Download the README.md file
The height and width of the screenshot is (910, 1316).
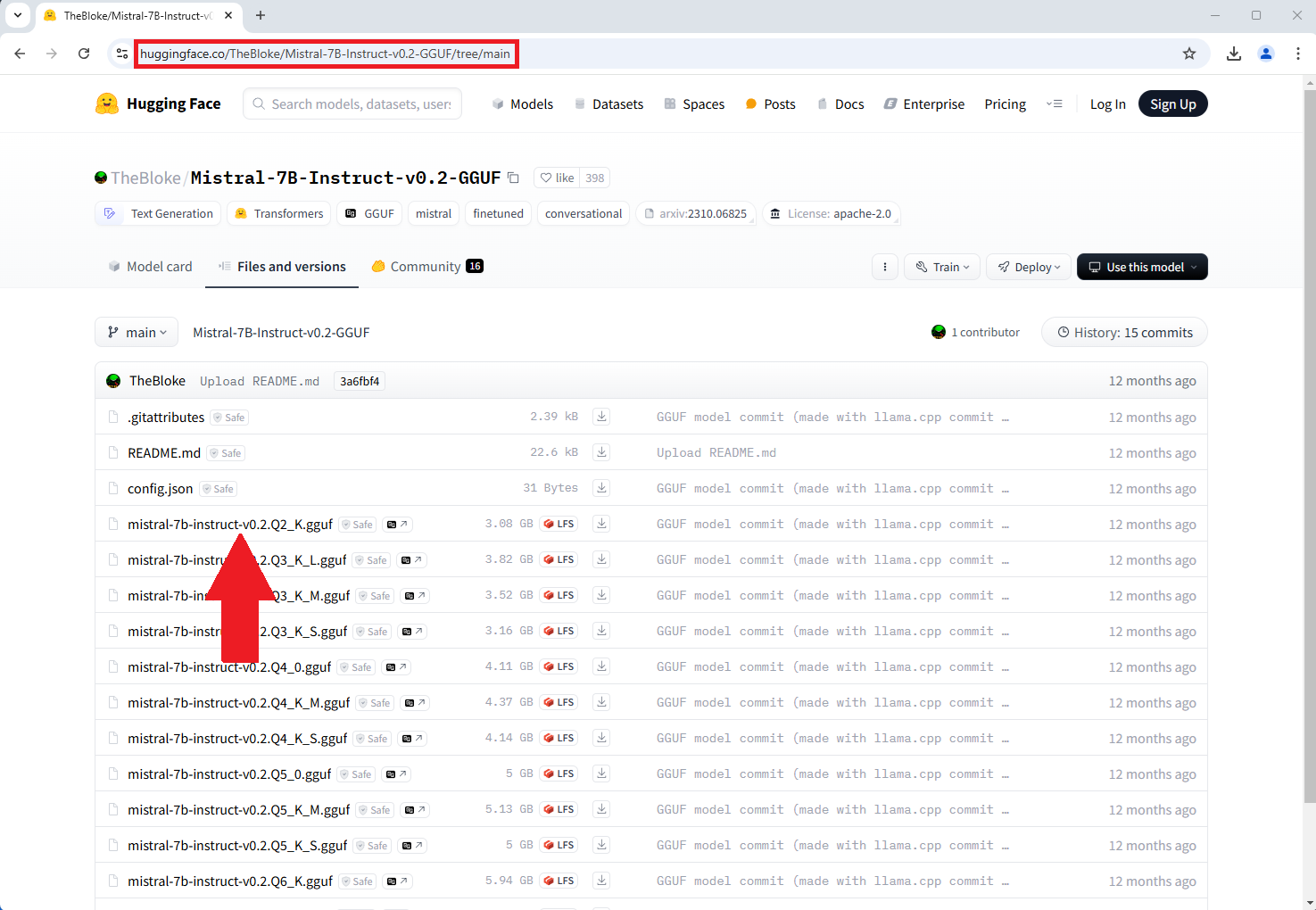tap(601, 452)
